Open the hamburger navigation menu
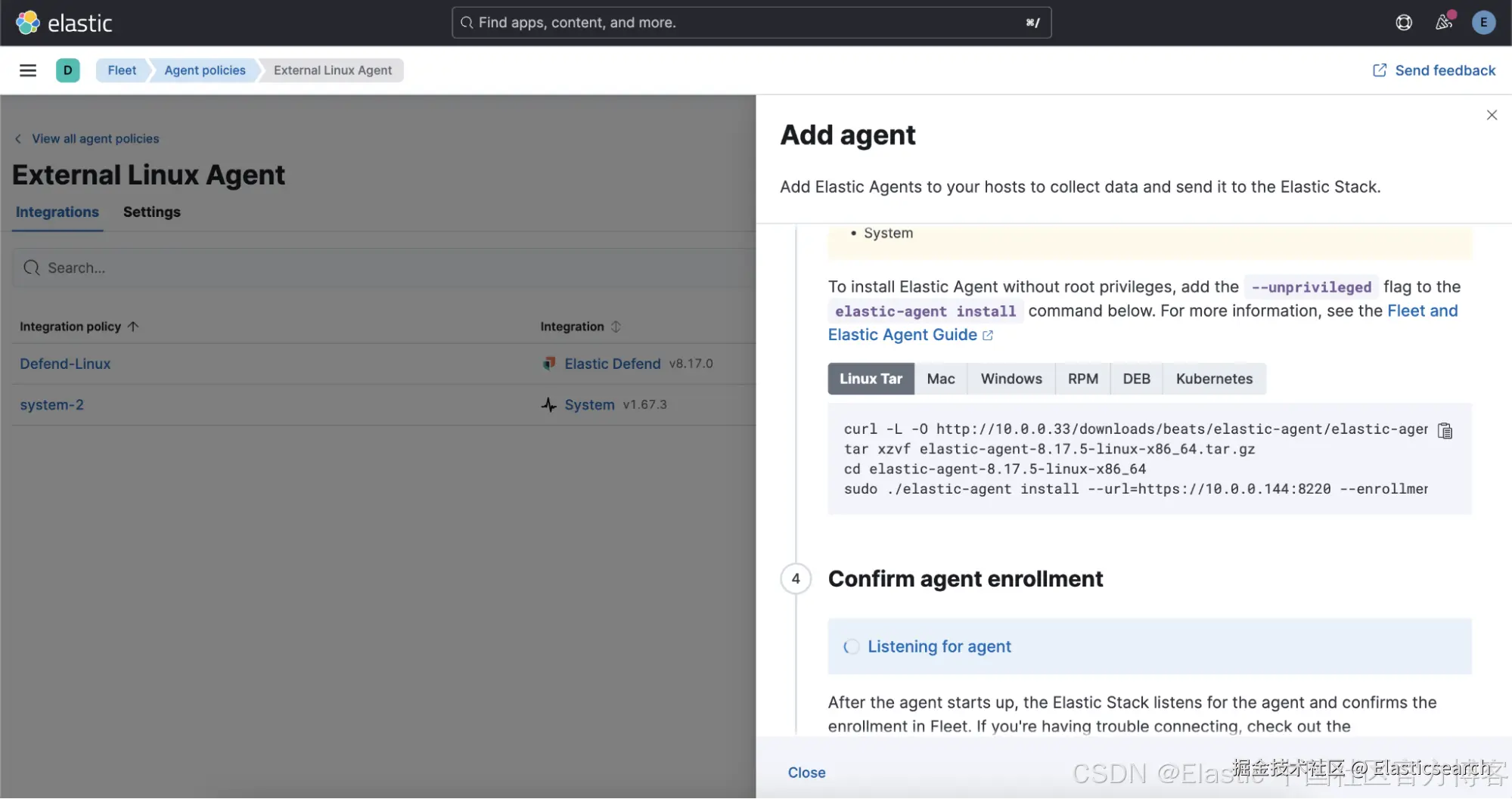 [28, 70]
